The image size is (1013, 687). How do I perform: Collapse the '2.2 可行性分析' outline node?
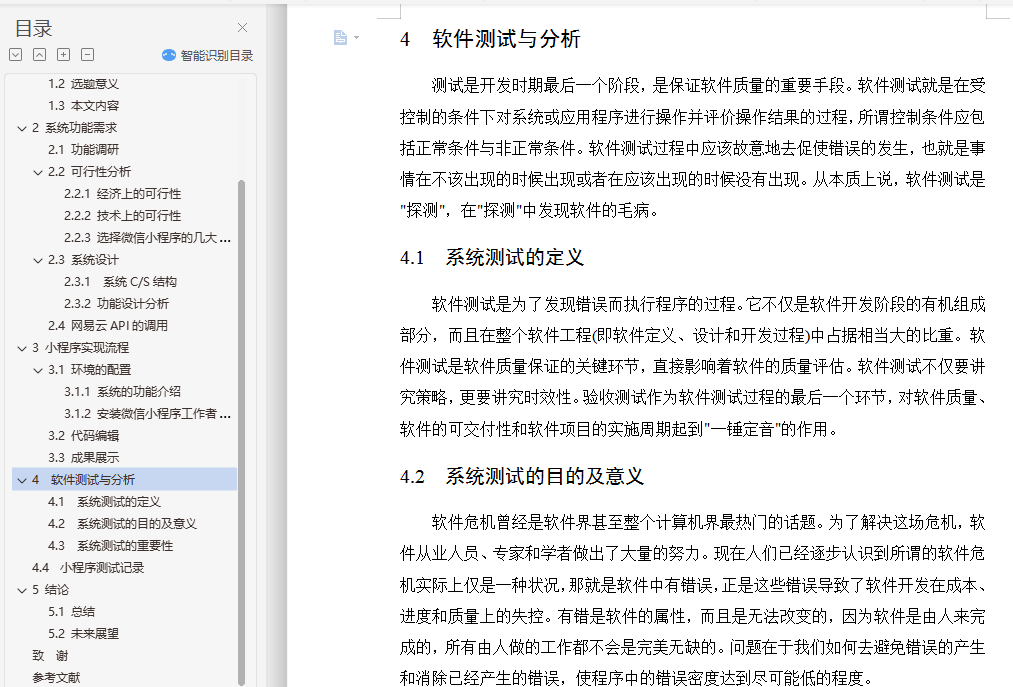tap(37, 172)
